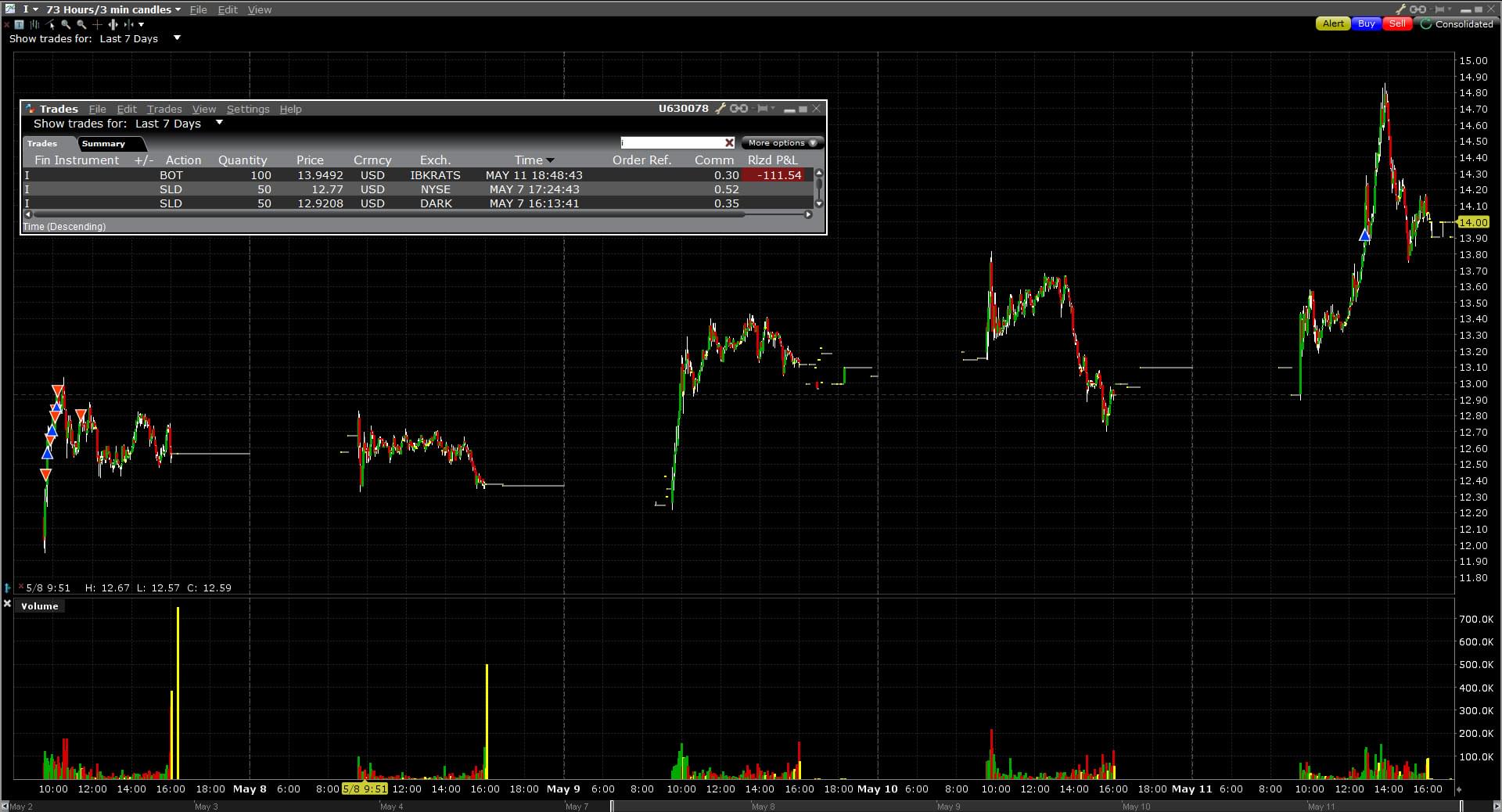
Task: Click the Trades table scroll-right arrow
Action: pyautogui.click(x=809, y=214)
